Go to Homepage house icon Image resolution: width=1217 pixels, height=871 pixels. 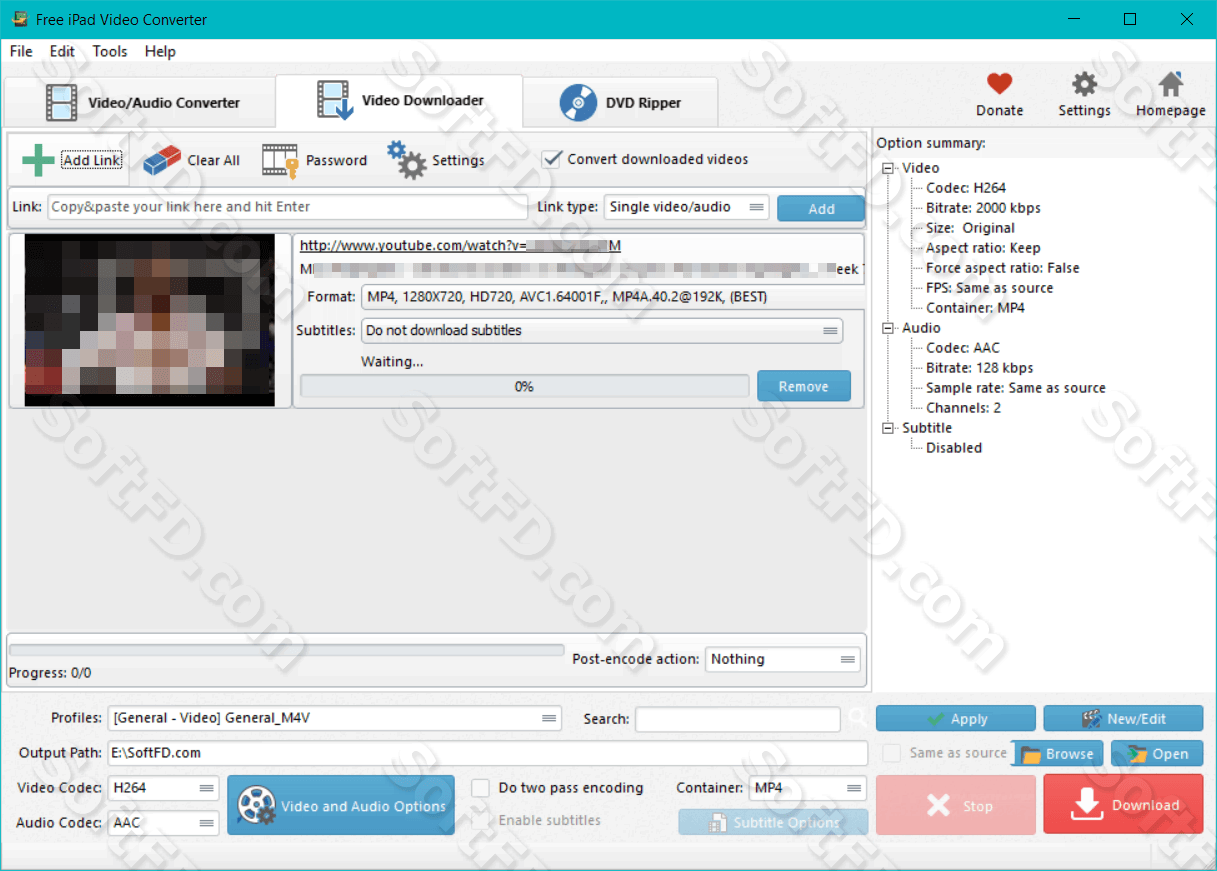(1170, 84)
